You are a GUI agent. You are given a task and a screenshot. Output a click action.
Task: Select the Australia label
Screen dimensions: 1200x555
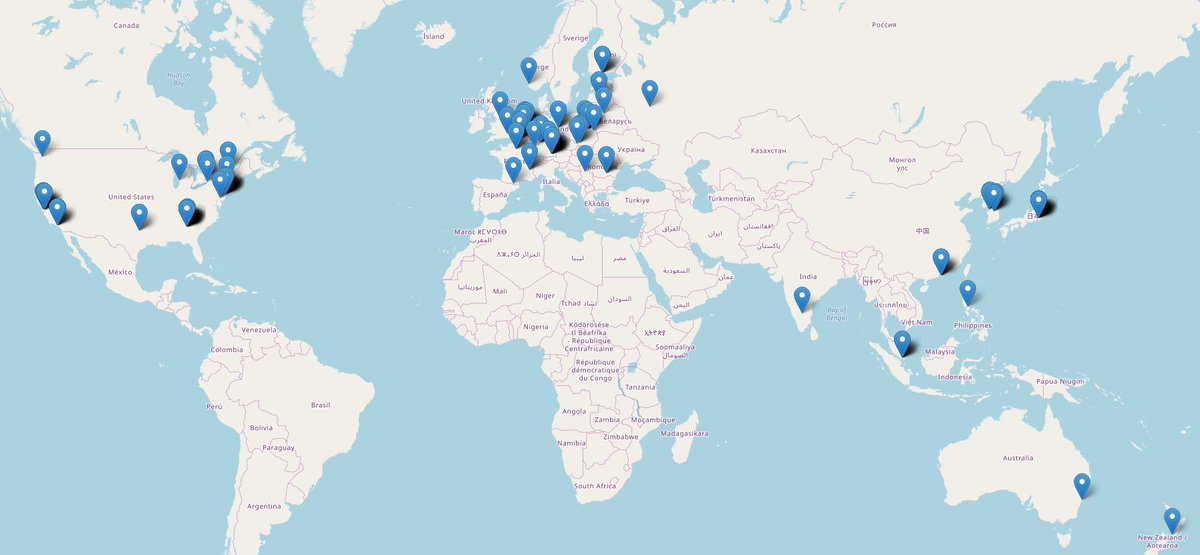pos(1017,458)
